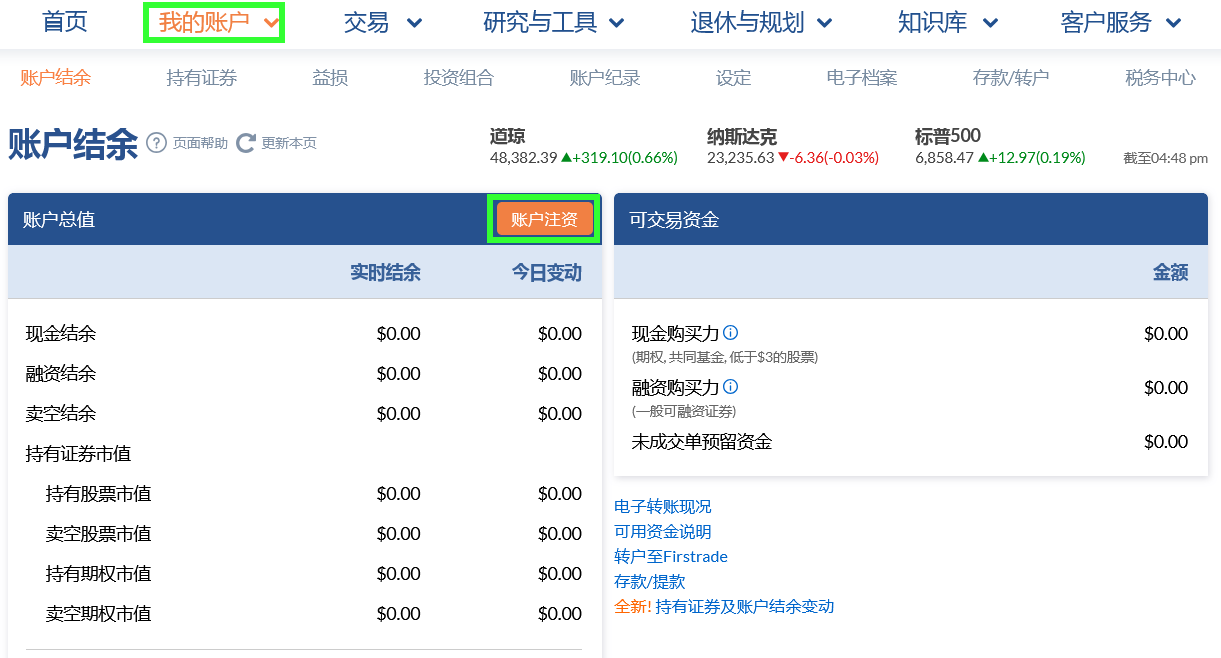Open the 投资组合 tab
The image size is (1221, 658).
(x=458, y=77)
